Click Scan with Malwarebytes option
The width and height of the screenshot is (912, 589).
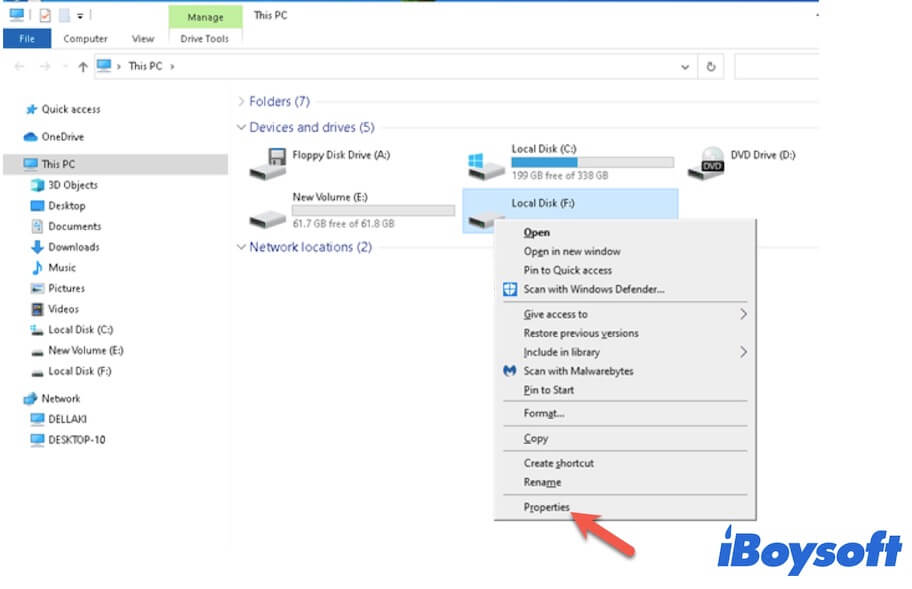tap(578, 371)
